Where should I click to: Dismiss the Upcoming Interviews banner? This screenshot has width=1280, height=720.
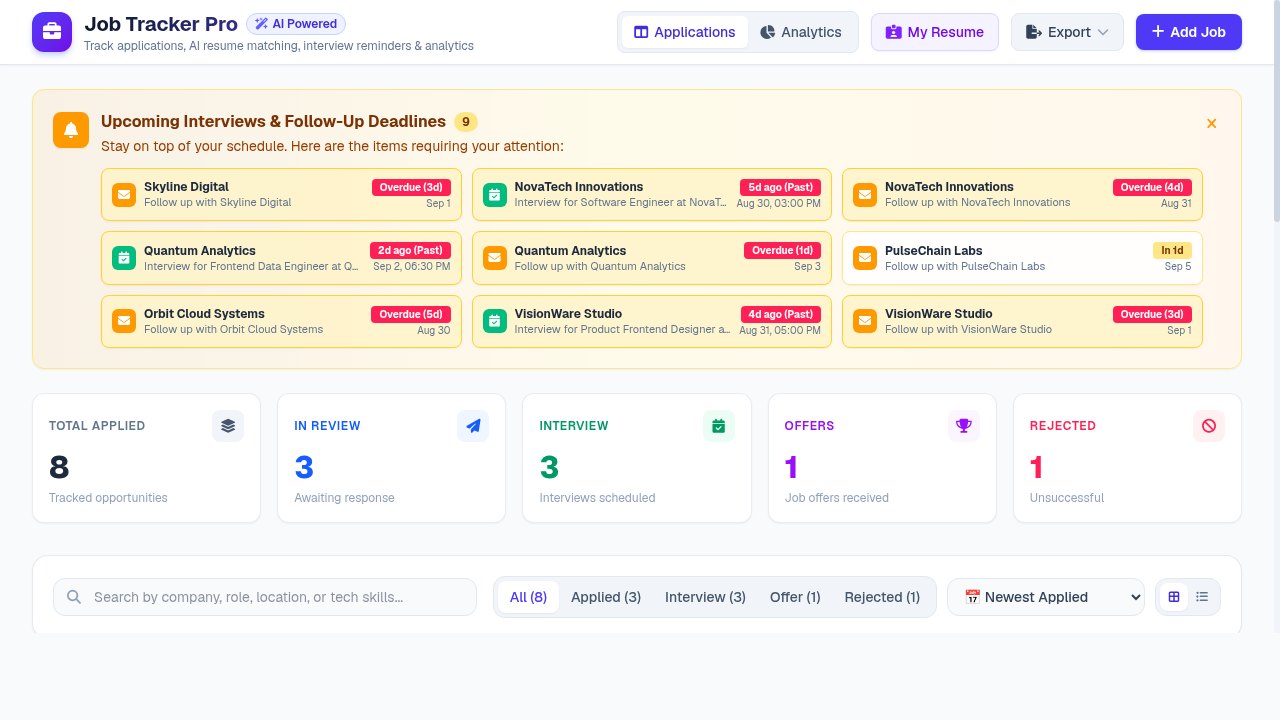coord(1211,123)
